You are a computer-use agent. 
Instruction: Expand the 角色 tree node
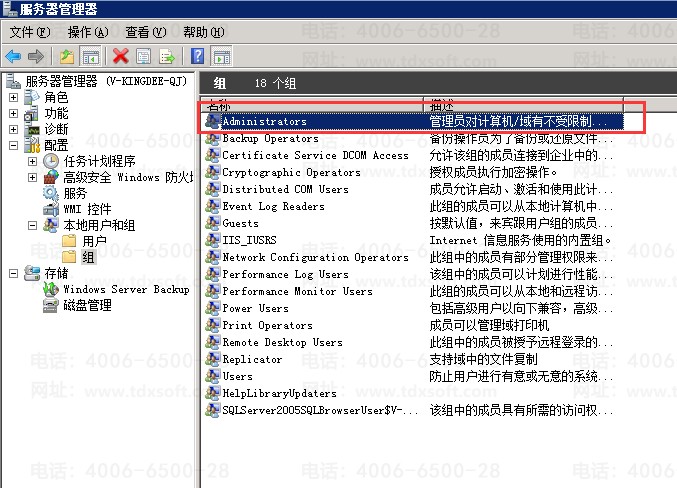(x=13, y=97)
